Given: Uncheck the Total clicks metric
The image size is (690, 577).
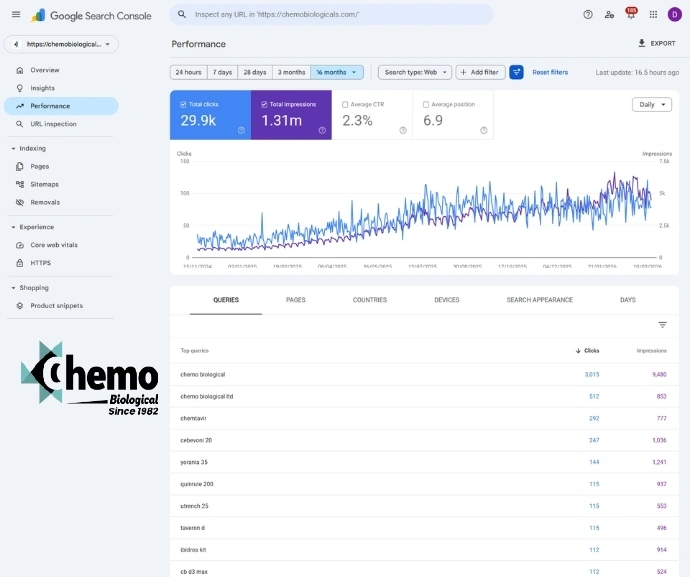Looking at the screenshot, I should click(183, 104).
